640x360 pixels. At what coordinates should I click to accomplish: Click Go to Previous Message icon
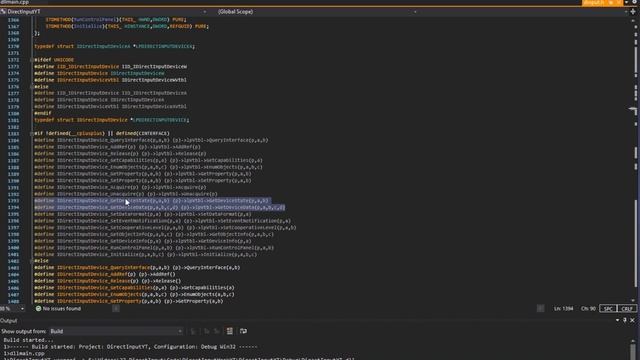[x=207, y=331]
